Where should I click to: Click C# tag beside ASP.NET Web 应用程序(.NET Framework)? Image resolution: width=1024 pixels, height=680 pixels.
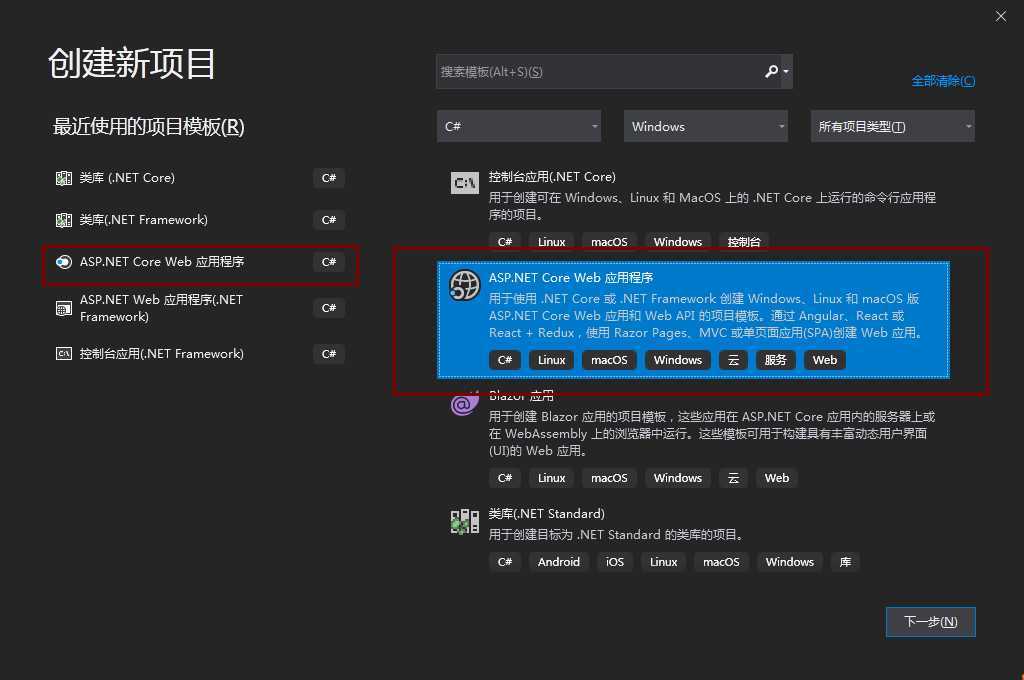tap(328, 308)
